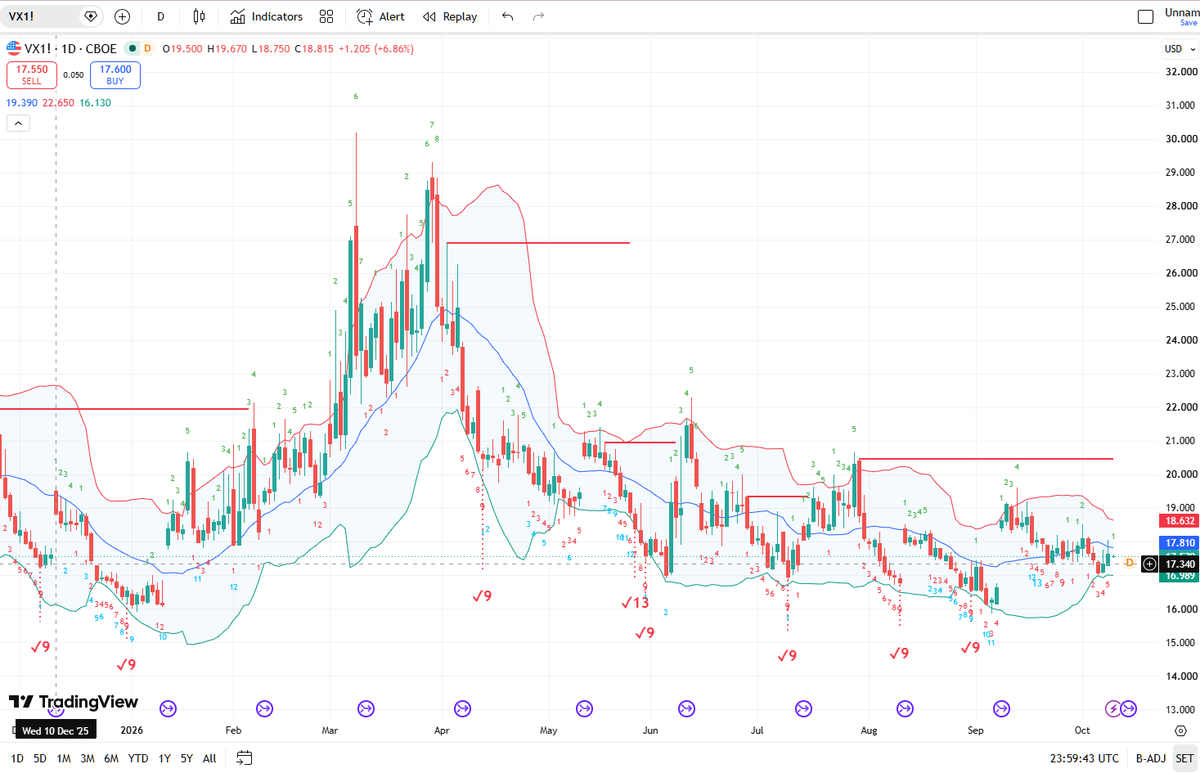Redo the chart action
The width and height of the screenshot is (1200, 773).
pos(539,16)
